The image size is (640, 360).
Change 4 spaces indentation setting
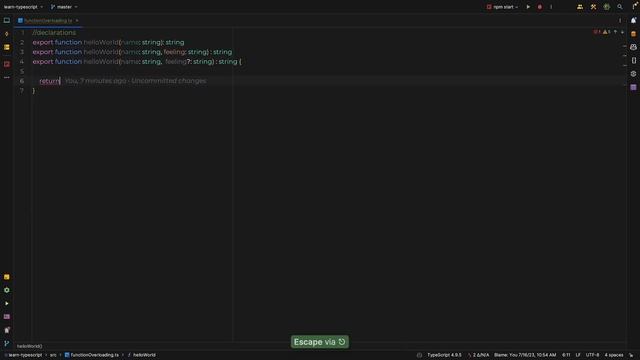[613, 355]
